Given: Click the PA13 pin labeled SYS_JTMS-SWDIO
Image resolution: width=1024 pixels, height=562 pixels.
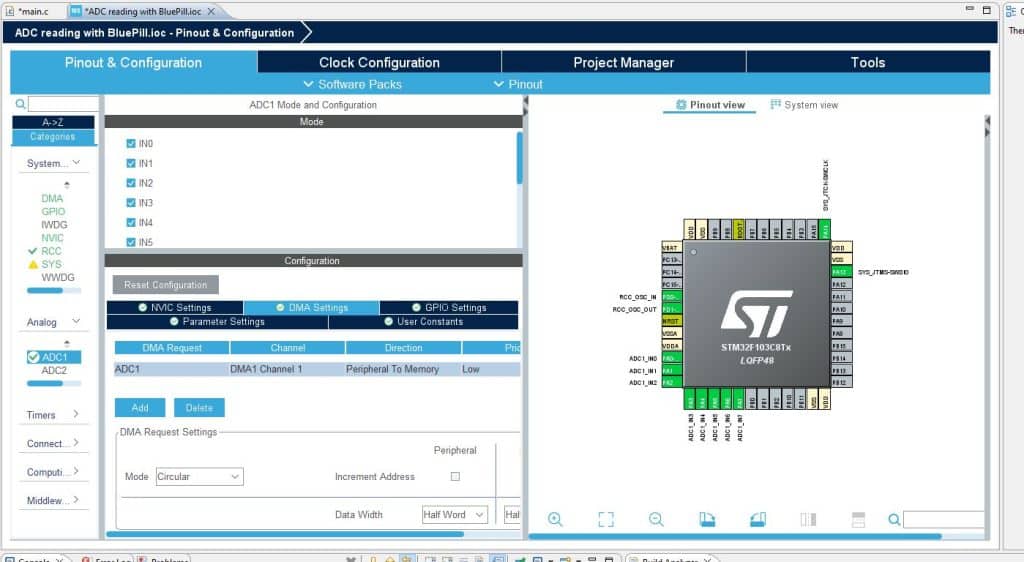Looking at the screenshot, I should pyautogui.click(x=841, y=272).
